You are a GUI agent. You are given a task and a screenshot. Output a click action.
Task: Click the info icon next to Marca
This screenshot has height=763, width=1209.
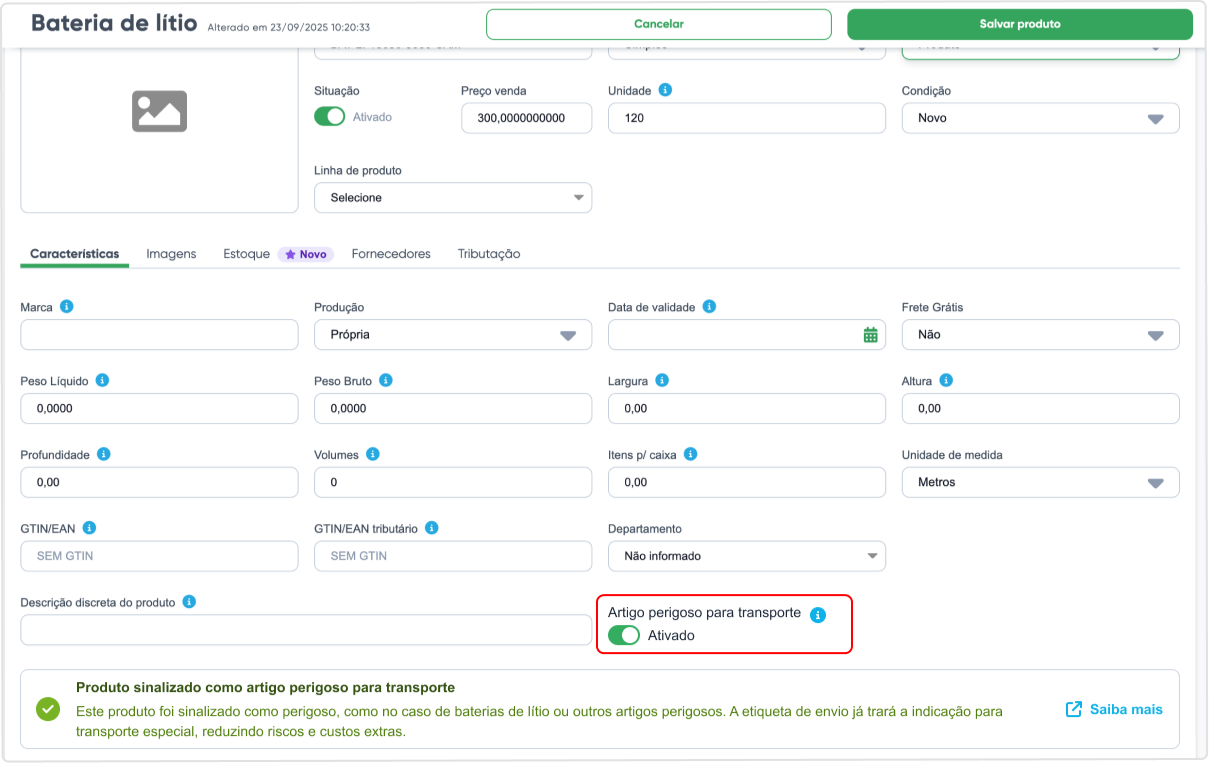[67, 307]
